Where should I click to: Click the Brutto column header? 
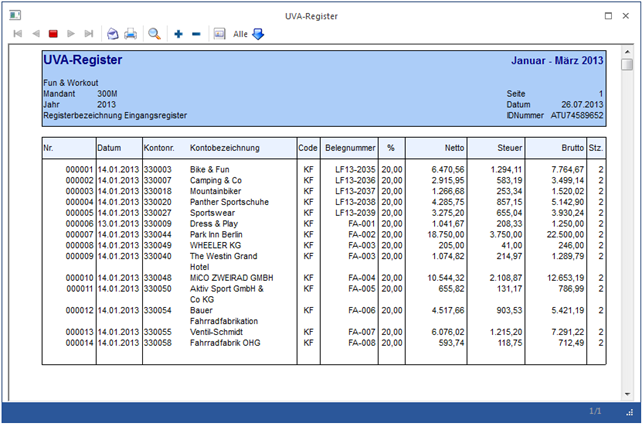(x=571, y=148)
